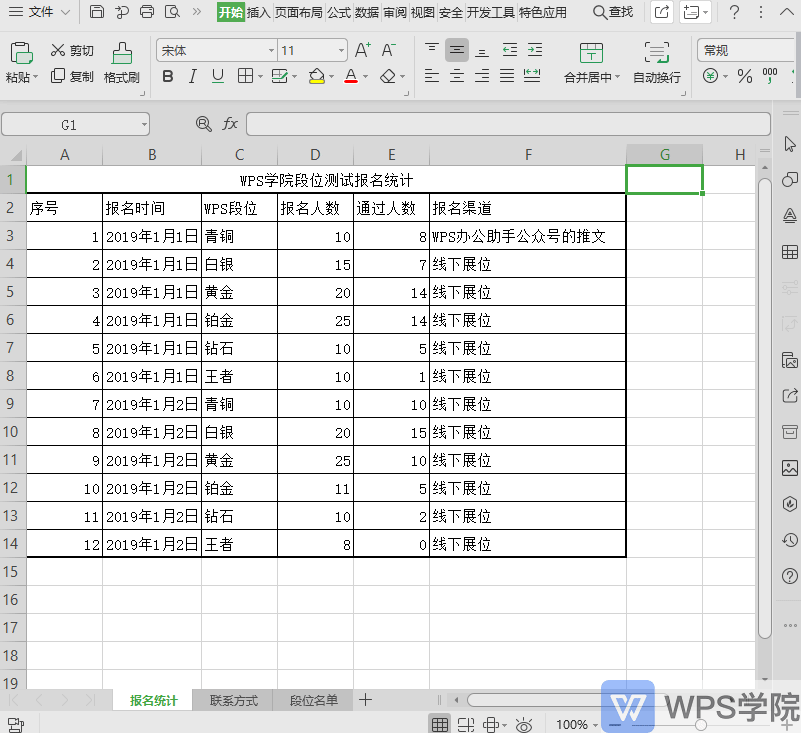The image size is (801, 733).
Task: Justify text alignment icon
Action: coord(507,76)
